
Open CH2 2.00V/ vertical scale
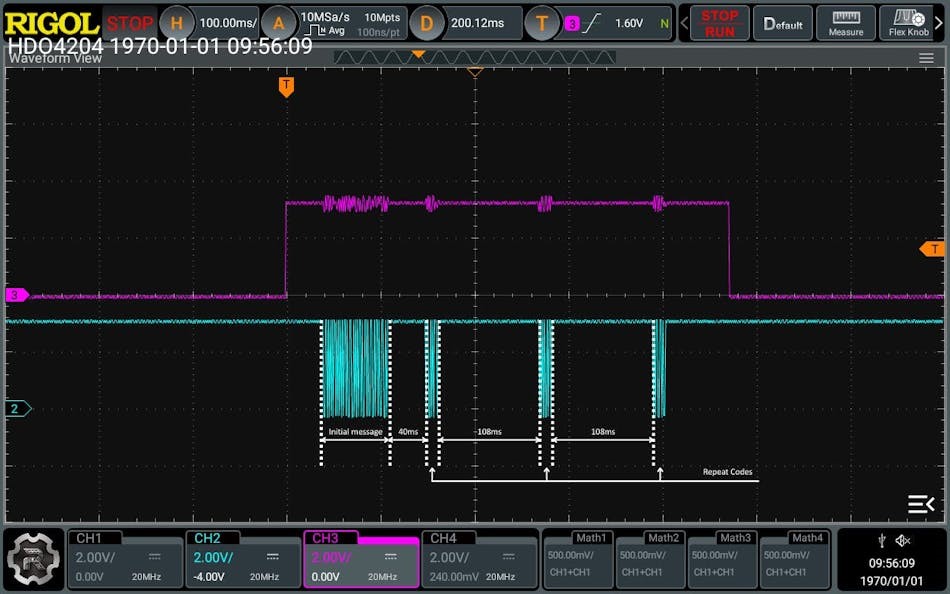tap(213, 557)
